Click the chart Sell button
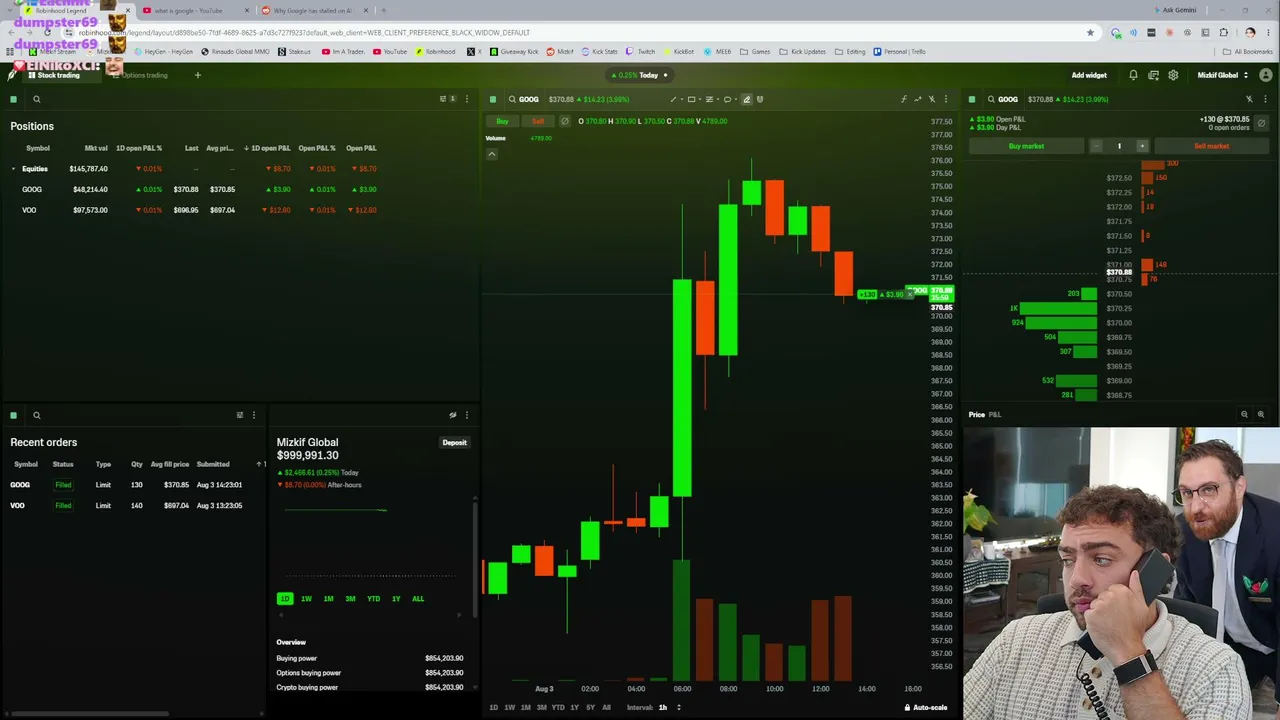Screen dimensions: 1280x720 [537, 121]
